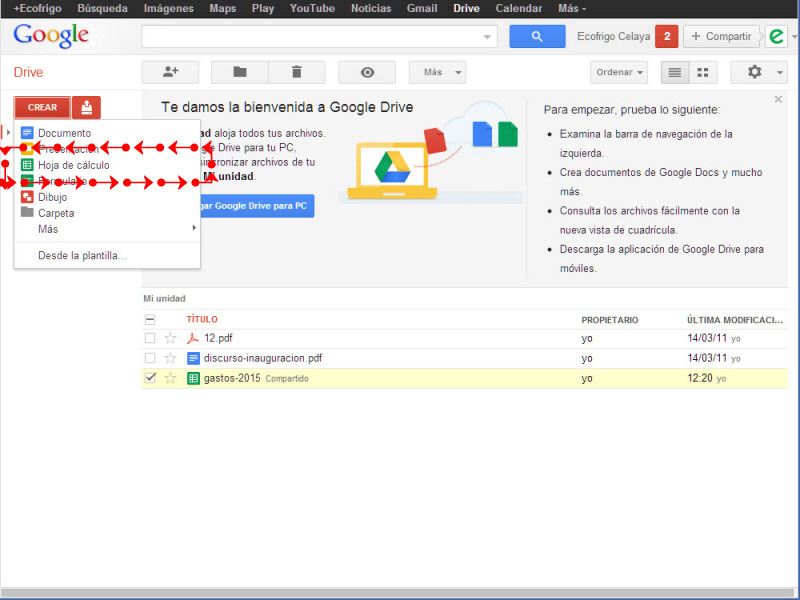Click the PROPIETARIO column header
800x600 pixels.
click(x=610, y=320)
